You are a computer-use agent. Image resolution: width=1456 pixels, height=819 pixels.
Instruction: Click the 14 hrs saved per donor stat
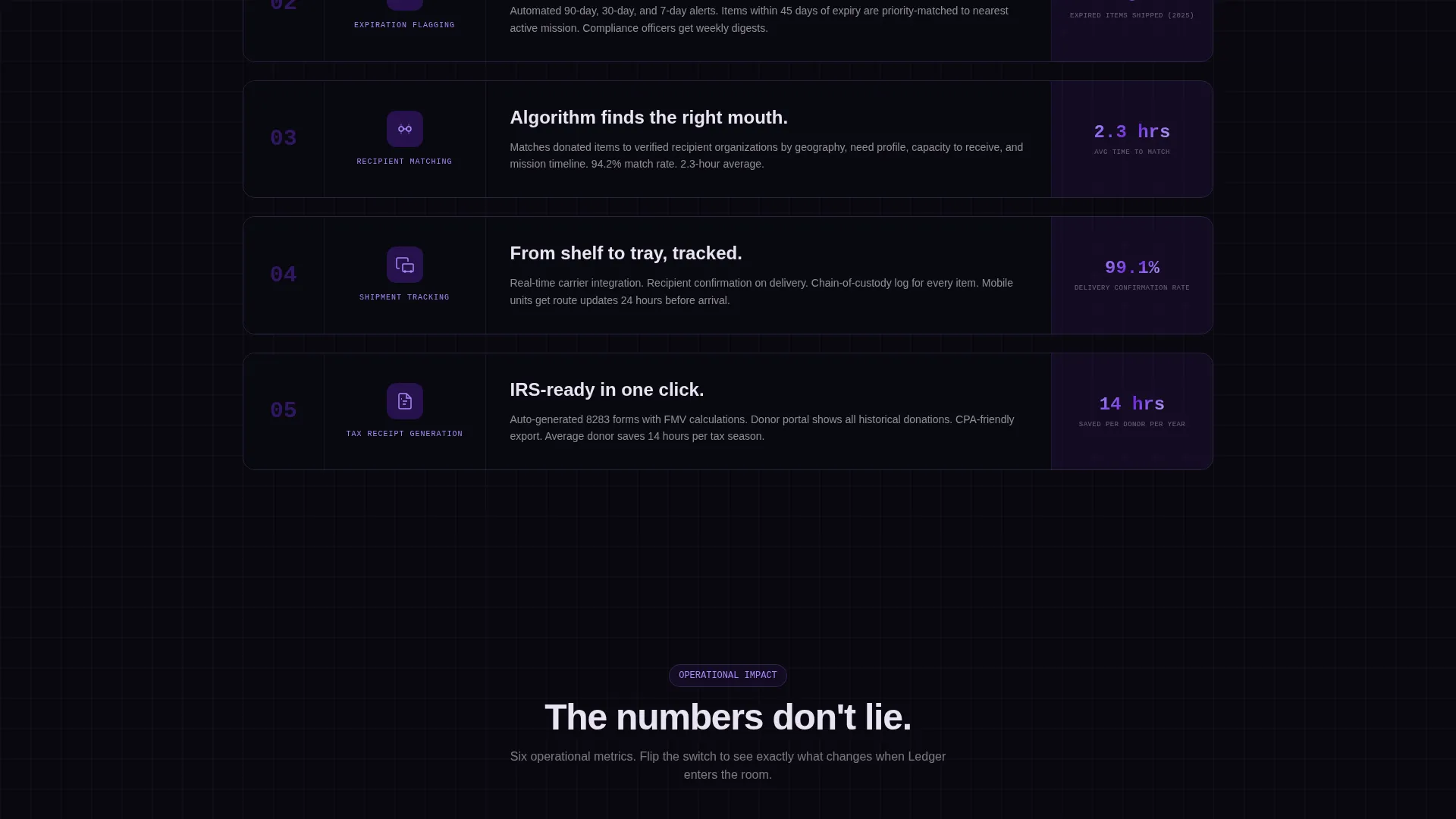(1131, 404)
